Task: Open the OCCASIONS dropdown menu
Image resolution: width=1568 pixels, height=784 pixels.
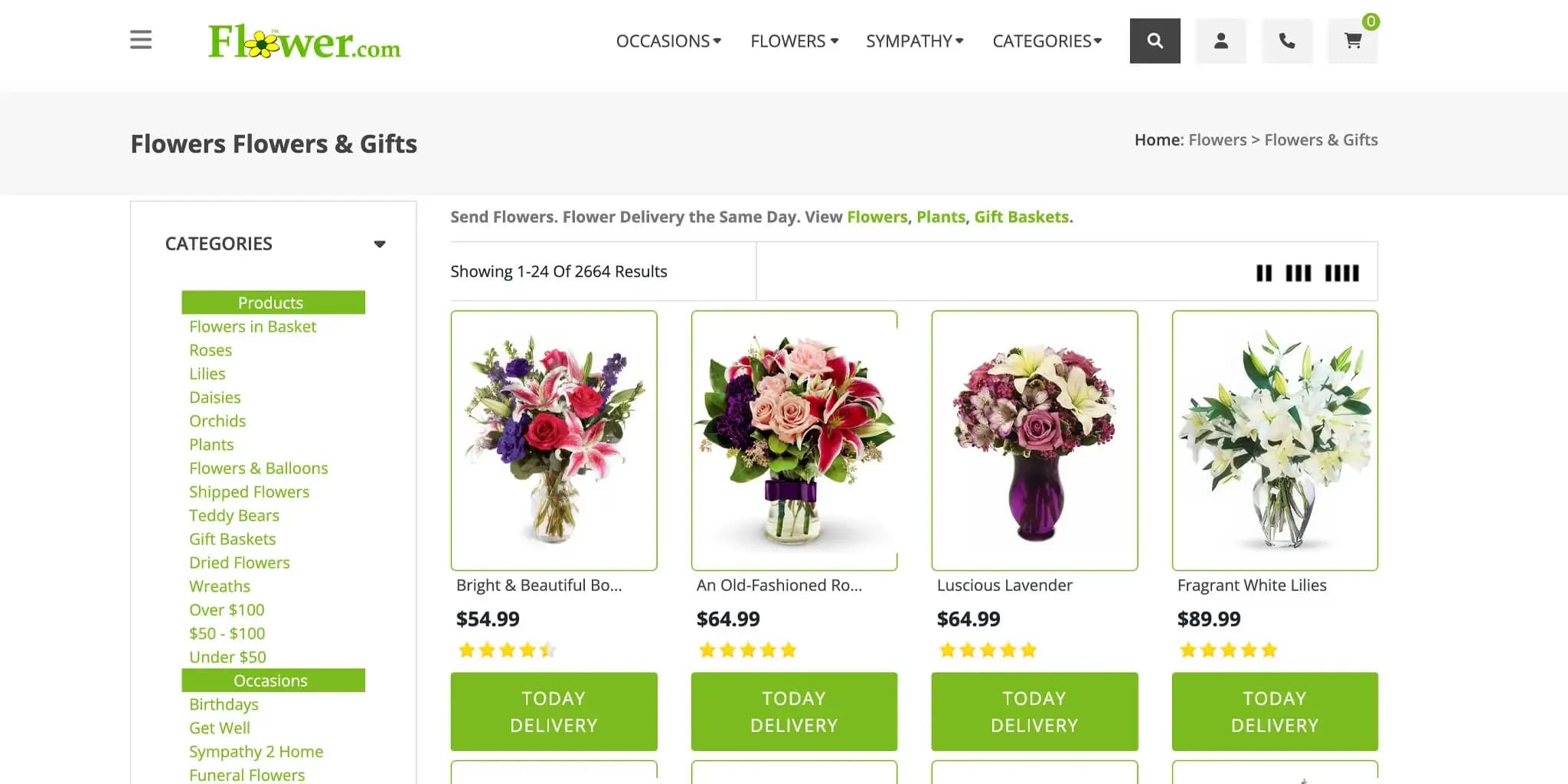Action: click(667, 41)
